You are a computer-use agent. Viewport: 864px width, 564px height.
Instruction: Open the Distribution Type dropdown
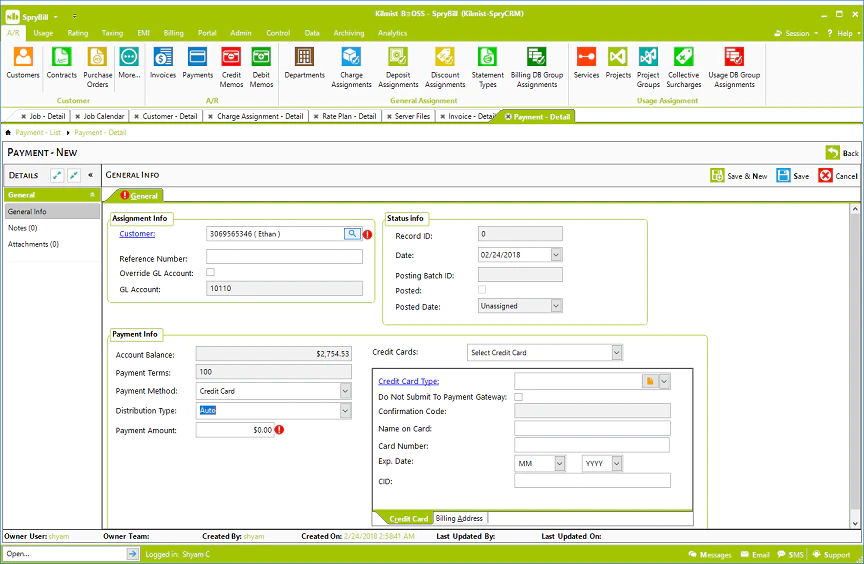click(345, 411)
